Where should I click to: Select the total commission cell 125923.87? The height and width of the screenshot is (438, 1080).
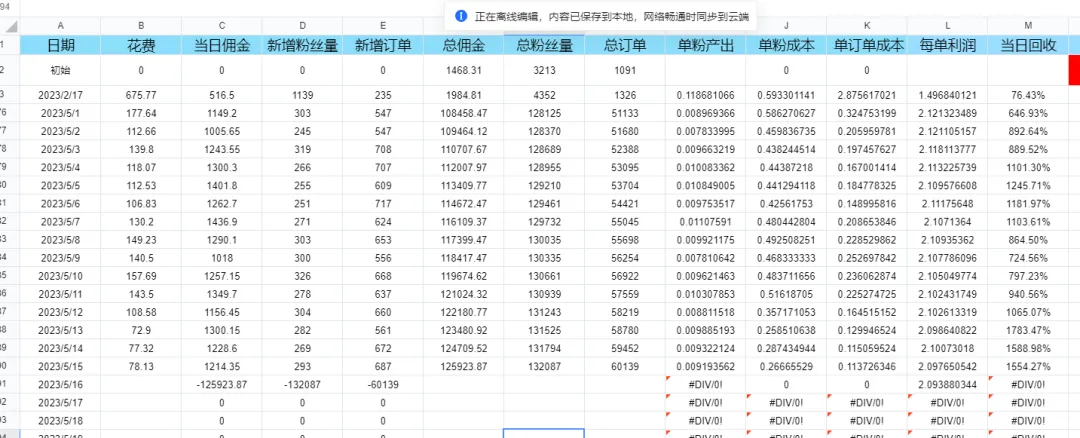click(464, 368)
